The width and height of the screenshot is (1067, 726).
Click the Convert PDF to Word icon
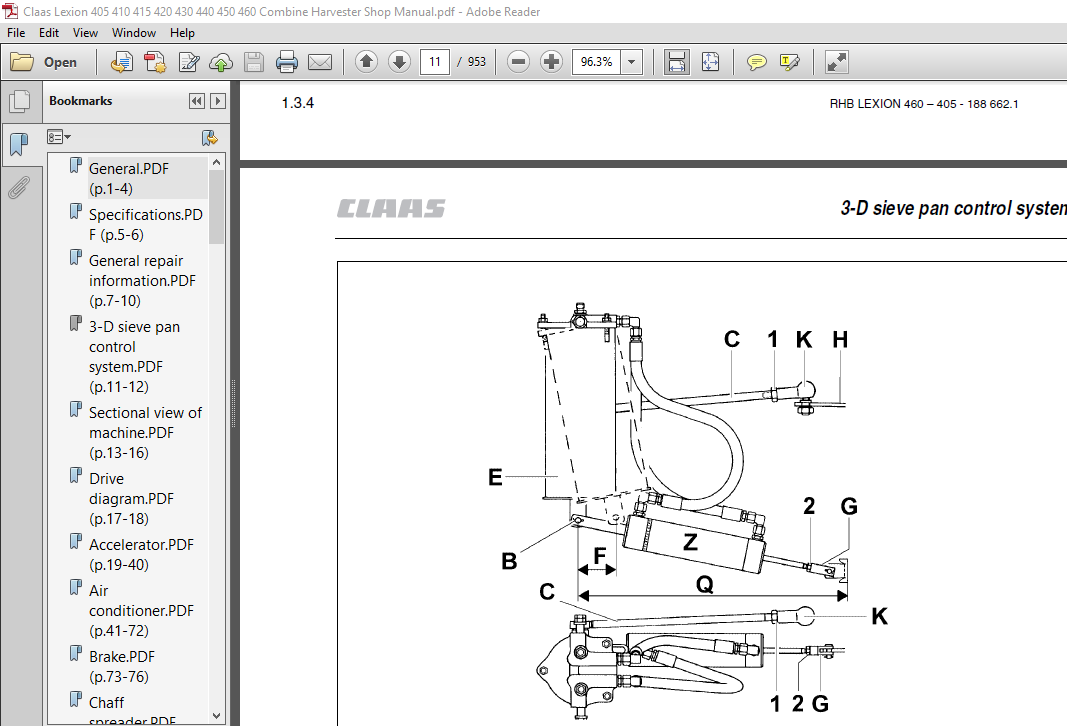click(155, 62)
